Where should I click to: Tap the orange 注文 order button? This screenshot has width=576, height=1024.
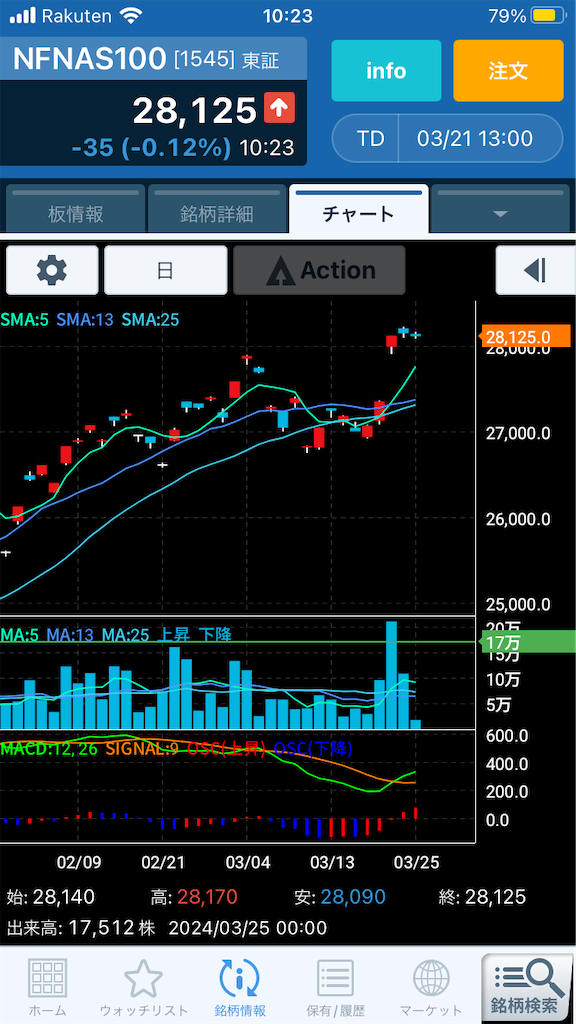click(x=508, y=71)
